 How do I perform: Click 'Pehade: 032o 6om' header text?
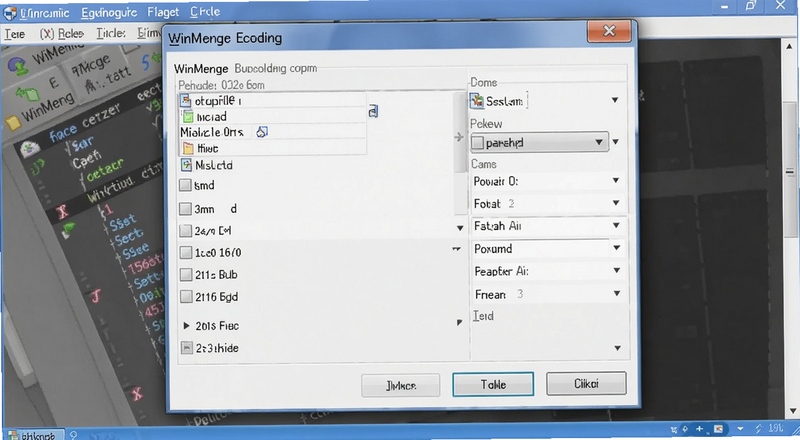[221, 85]
